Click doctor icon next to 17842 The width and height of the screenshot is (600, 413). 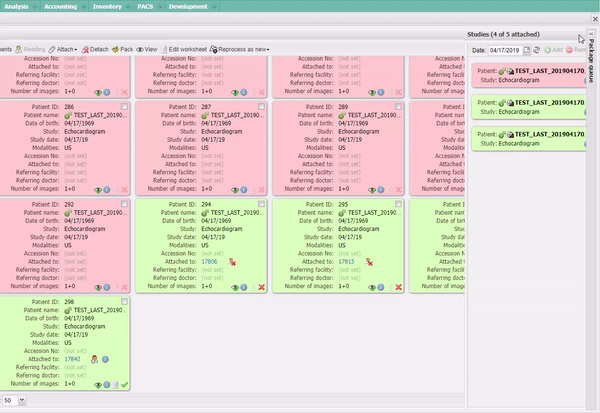click(x=95, y=359)
